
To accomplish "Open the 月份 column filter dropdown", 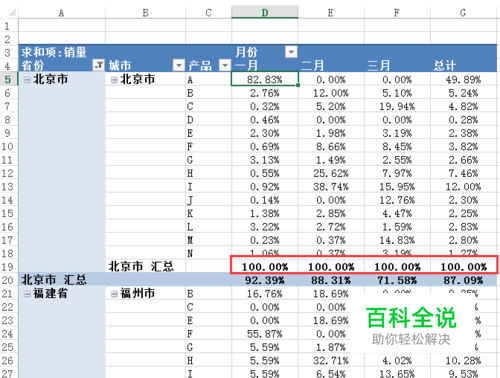I will click(291, 52).
